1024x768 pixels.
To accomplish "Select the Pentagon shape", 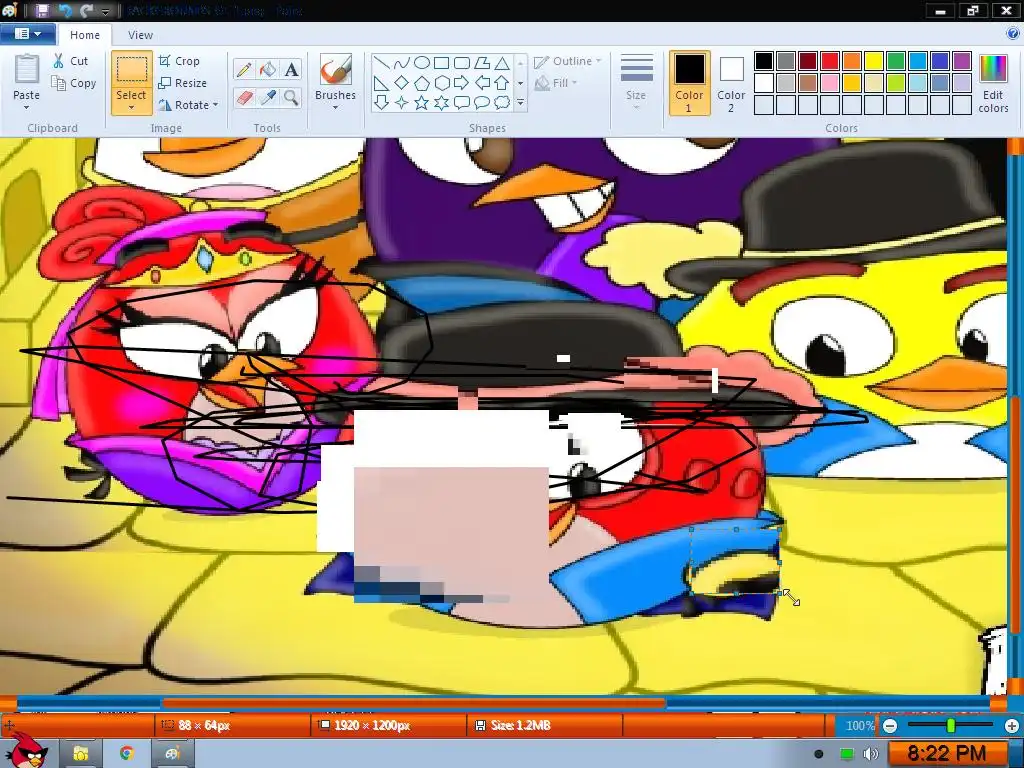I will [x=422, y=83].
